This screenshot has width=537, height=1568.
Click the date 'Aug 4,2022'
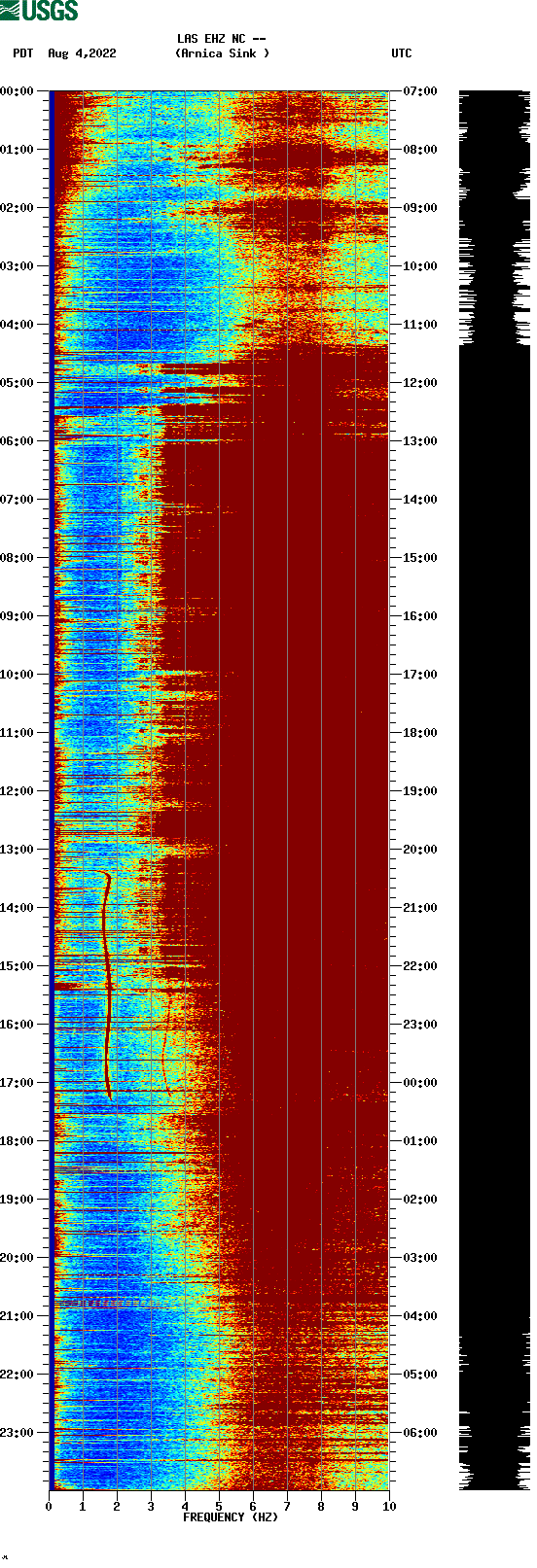(x=82, y=53)
